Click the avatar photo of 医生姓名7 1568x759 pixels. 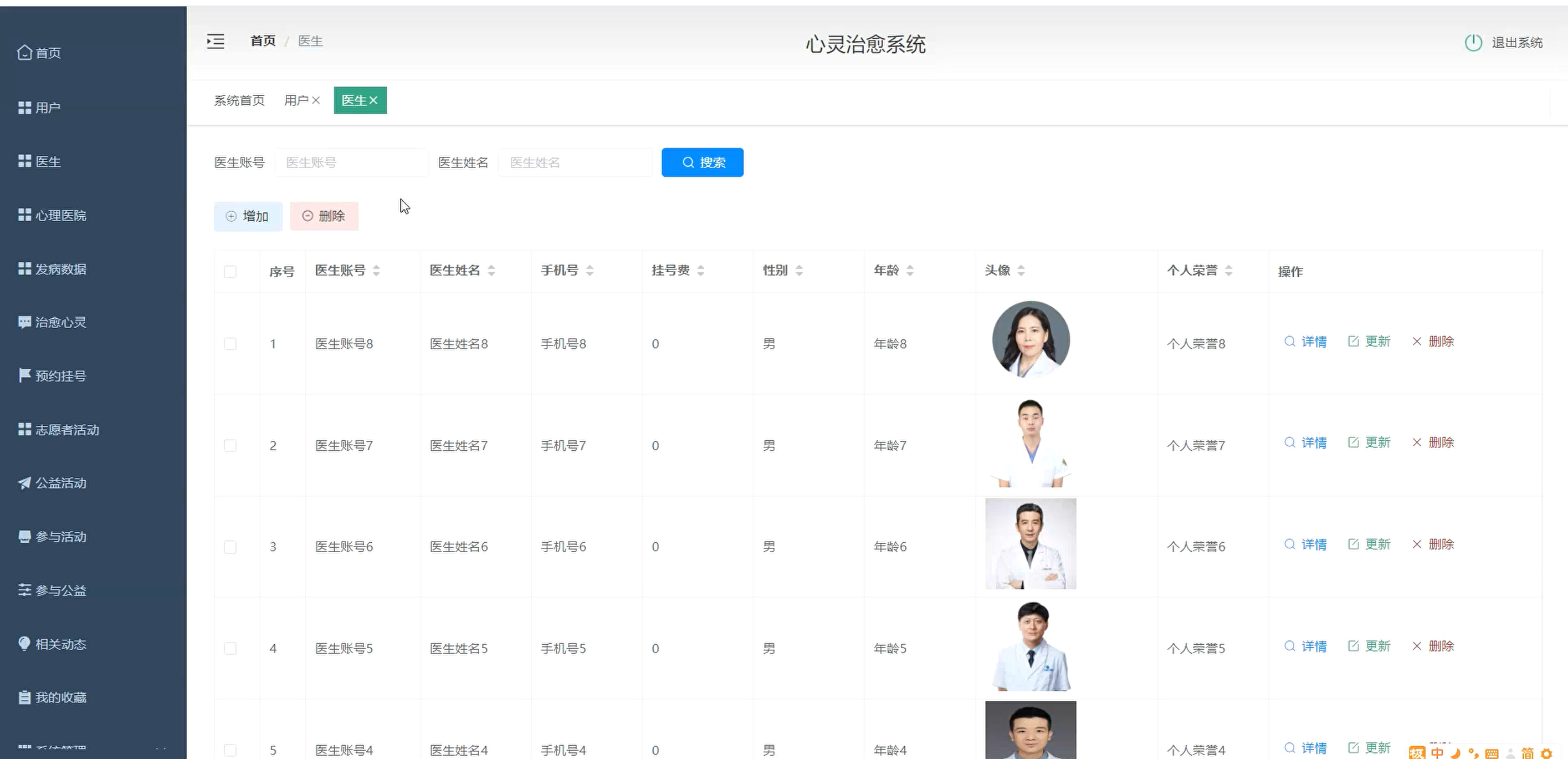[1031, 443]
